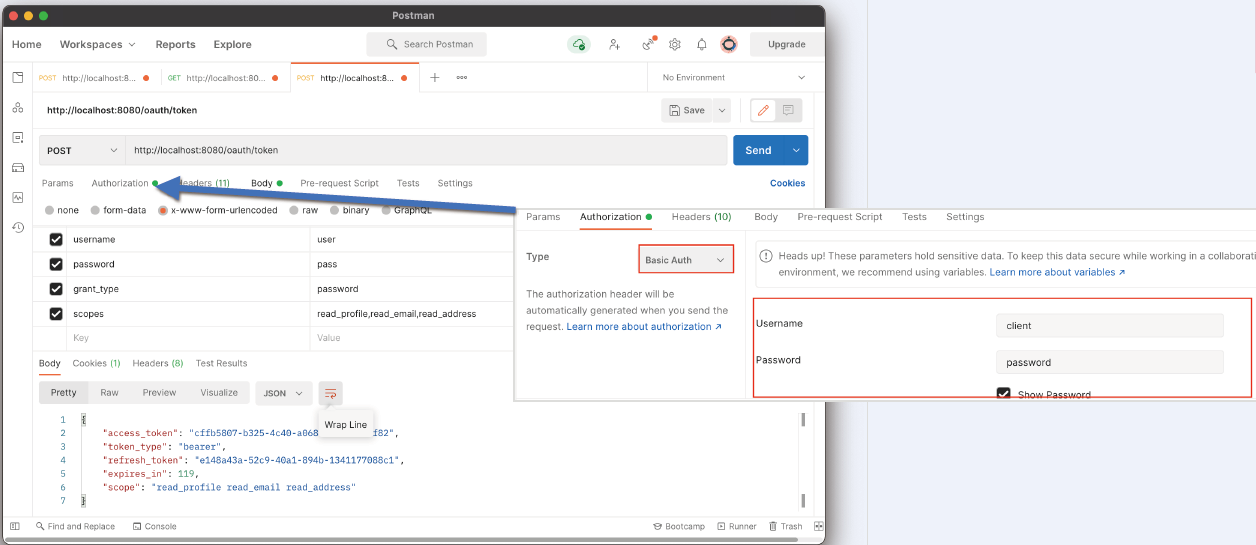Open the Cookies link near Send
1256x545 pixels.
tap(787, 183)
